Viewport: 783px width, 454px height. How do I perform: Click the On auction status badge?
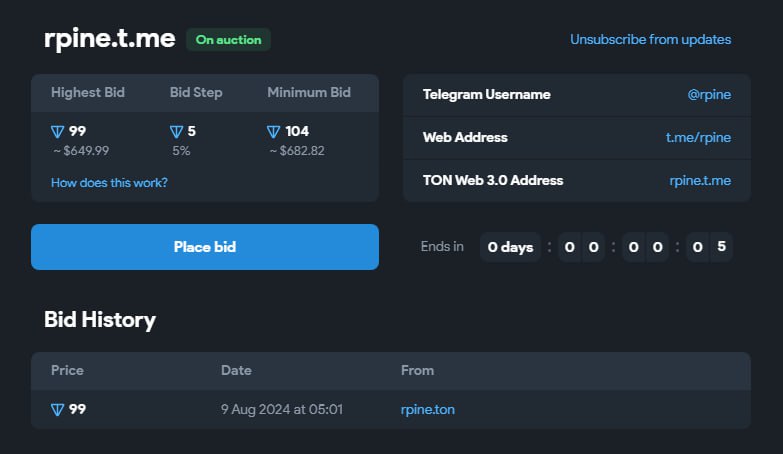[x=228, y=40]
